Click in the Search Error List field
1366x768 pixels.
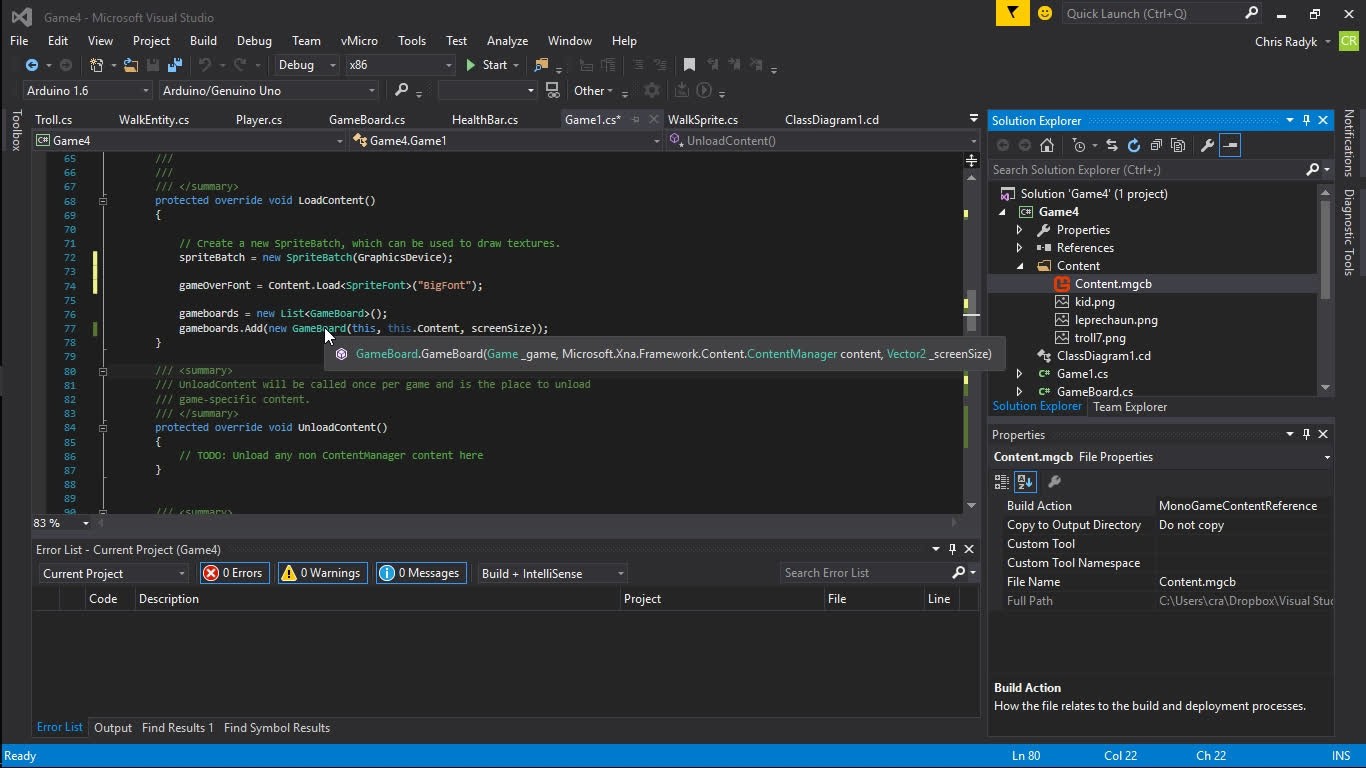[865, 573]
